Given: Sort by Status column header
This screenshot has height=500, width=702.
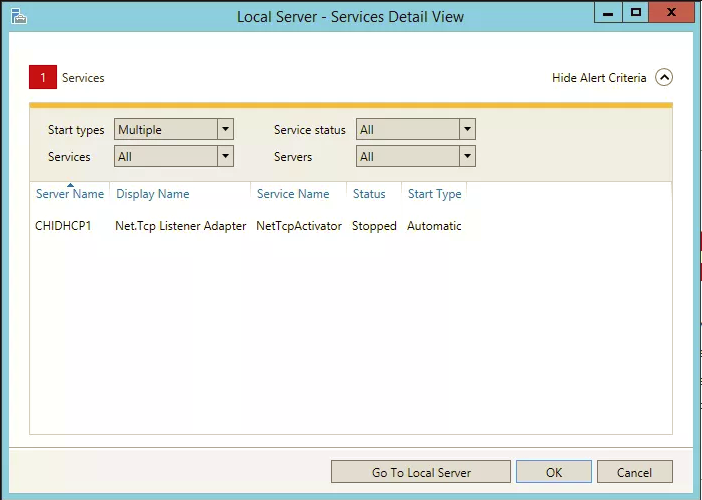Looking at the screenshot, I should (369, 194).
